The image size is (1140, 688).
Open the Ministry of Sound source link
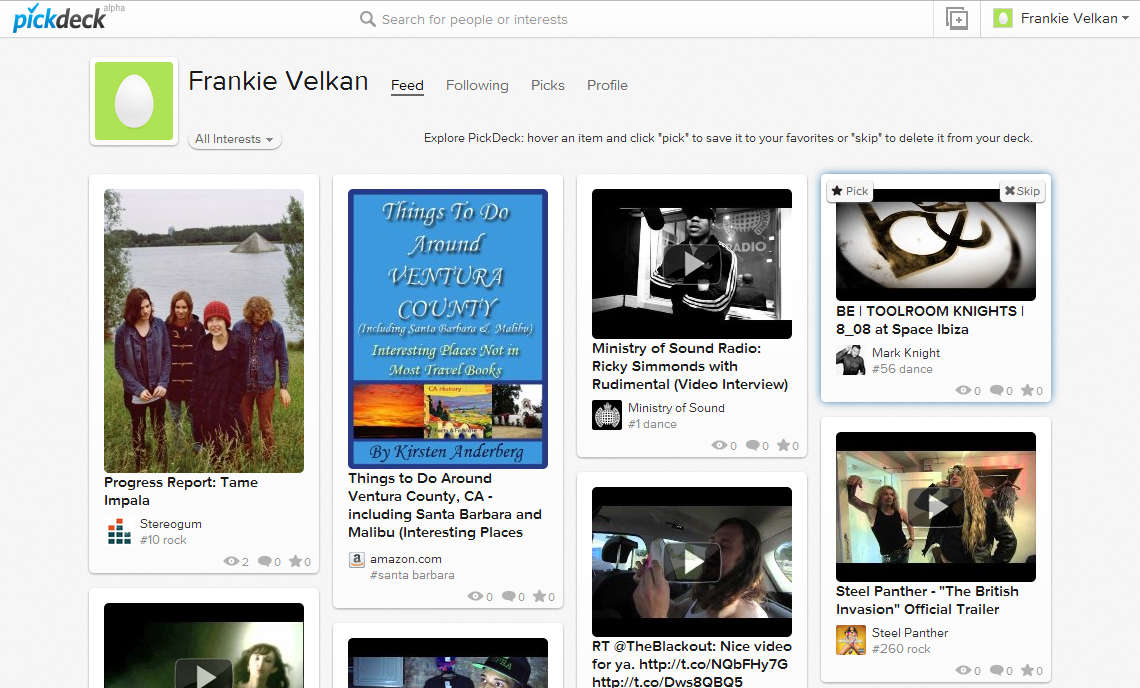point(676,408)
